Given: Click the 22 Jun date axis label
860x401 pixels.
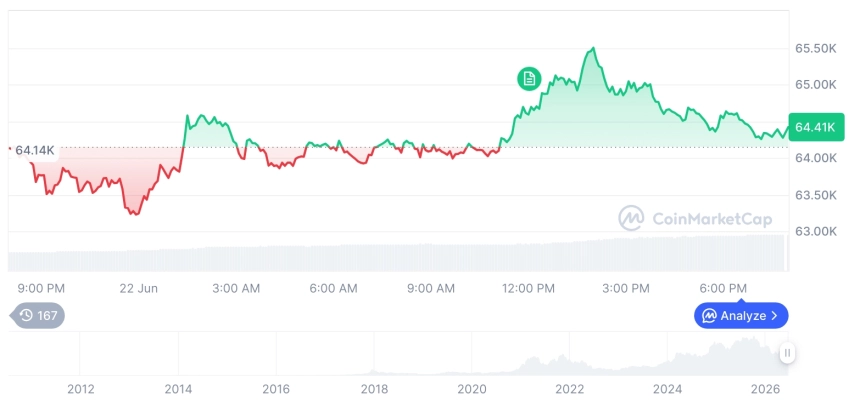Looking at the screenshot, I should [x=139, y=289].
